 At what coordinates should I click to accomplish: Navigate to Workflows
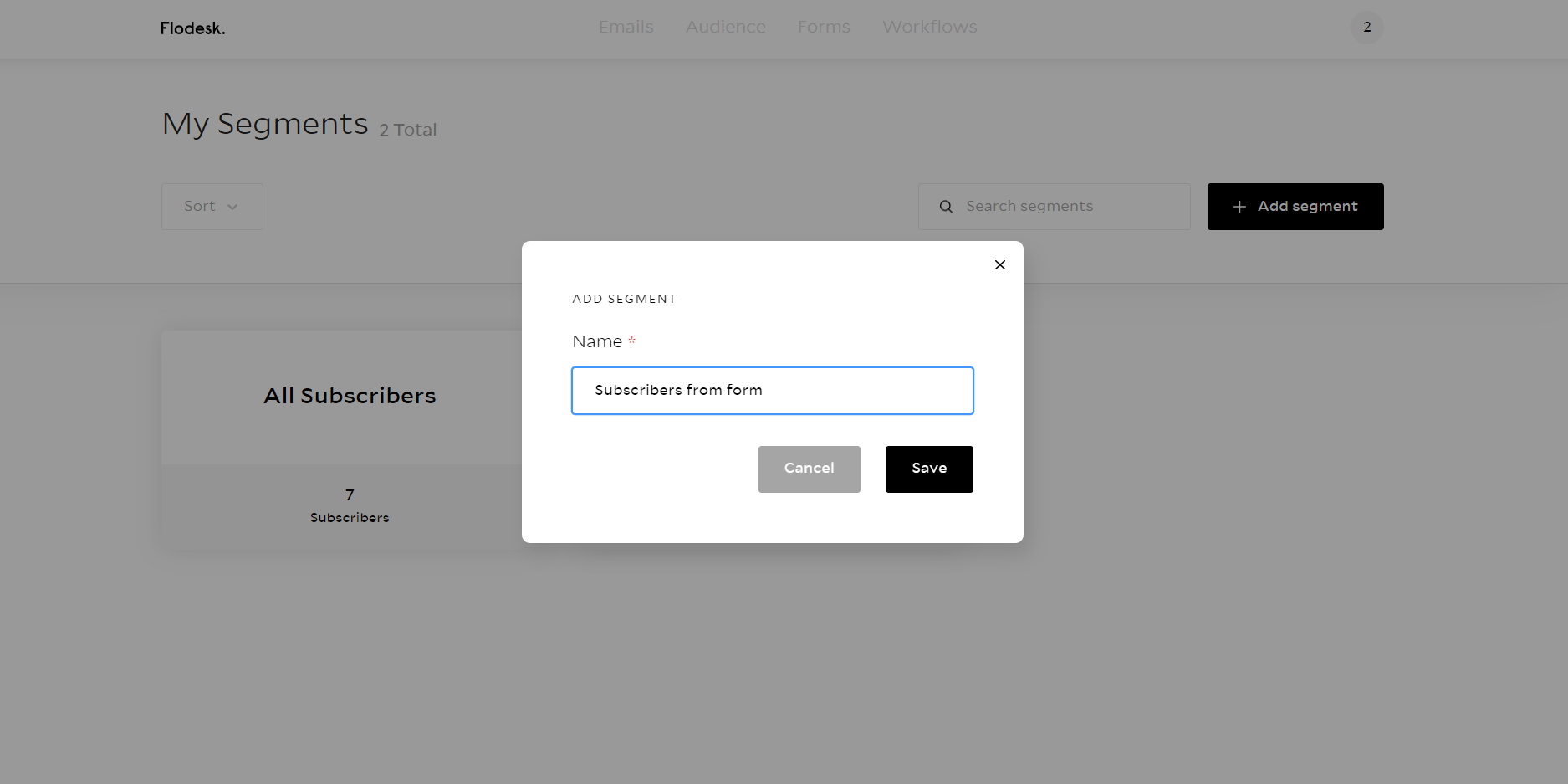[x=929, y=28]
